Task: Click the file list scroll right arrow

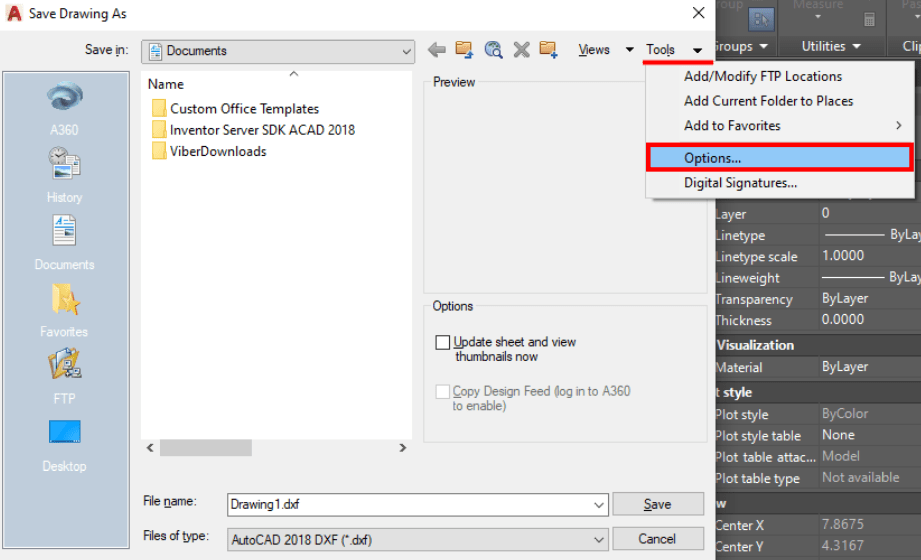Action: pyautogui.click(x=403, y=448)
